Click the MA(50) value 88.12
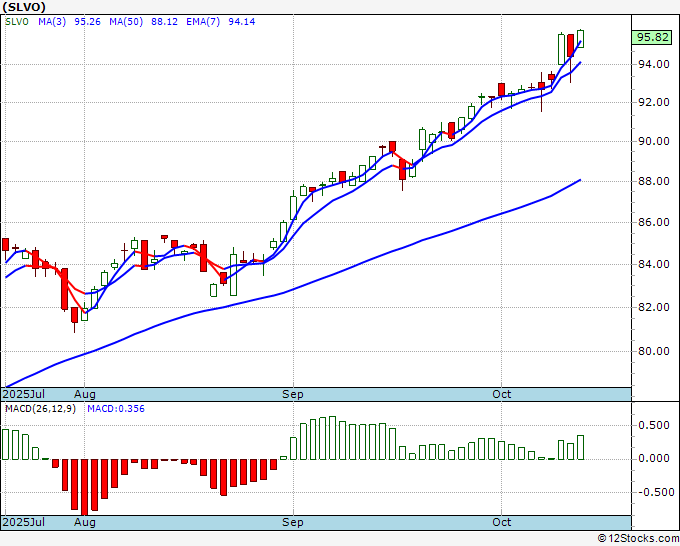 [x=164, y=22]
